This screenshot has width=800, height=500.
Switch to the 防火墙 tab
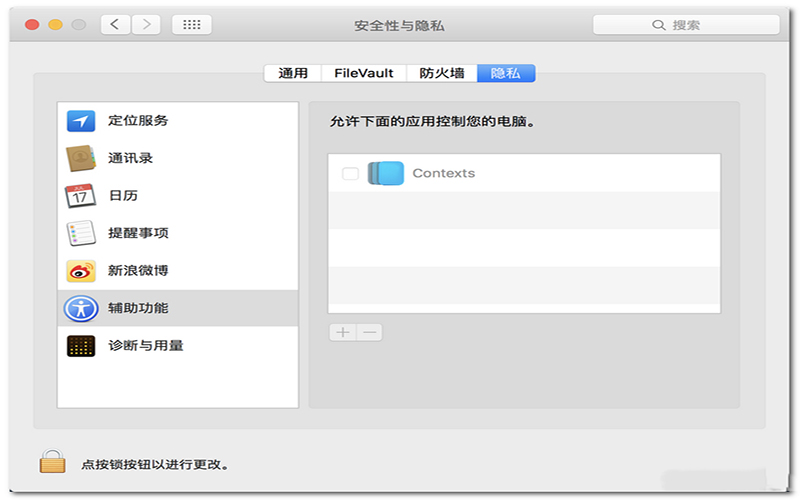(442, 73)
